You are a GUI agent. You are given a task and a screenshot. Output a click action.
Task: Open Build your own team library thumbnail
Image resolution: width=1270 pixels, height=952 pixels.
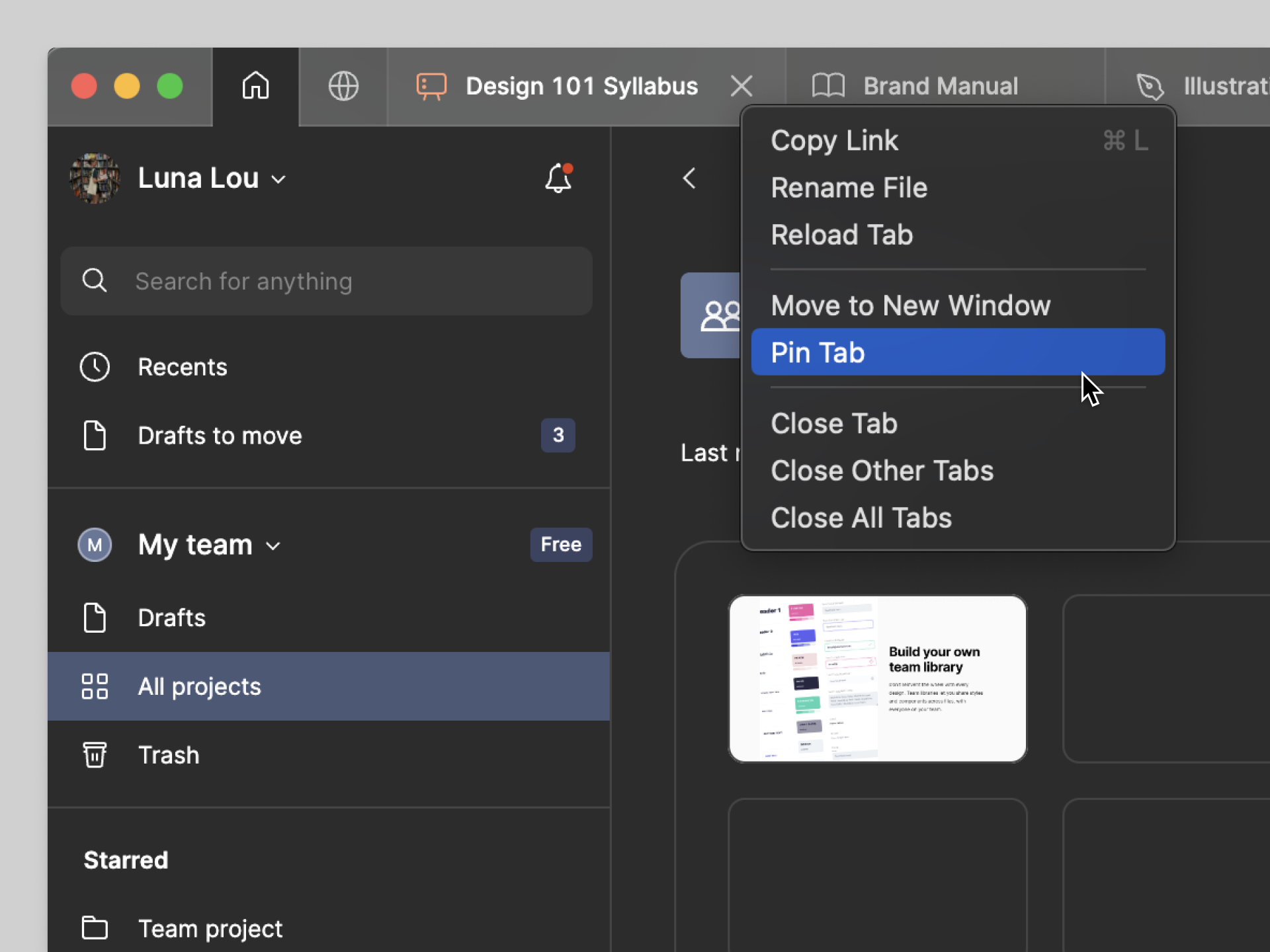click(x=877, y=678)
